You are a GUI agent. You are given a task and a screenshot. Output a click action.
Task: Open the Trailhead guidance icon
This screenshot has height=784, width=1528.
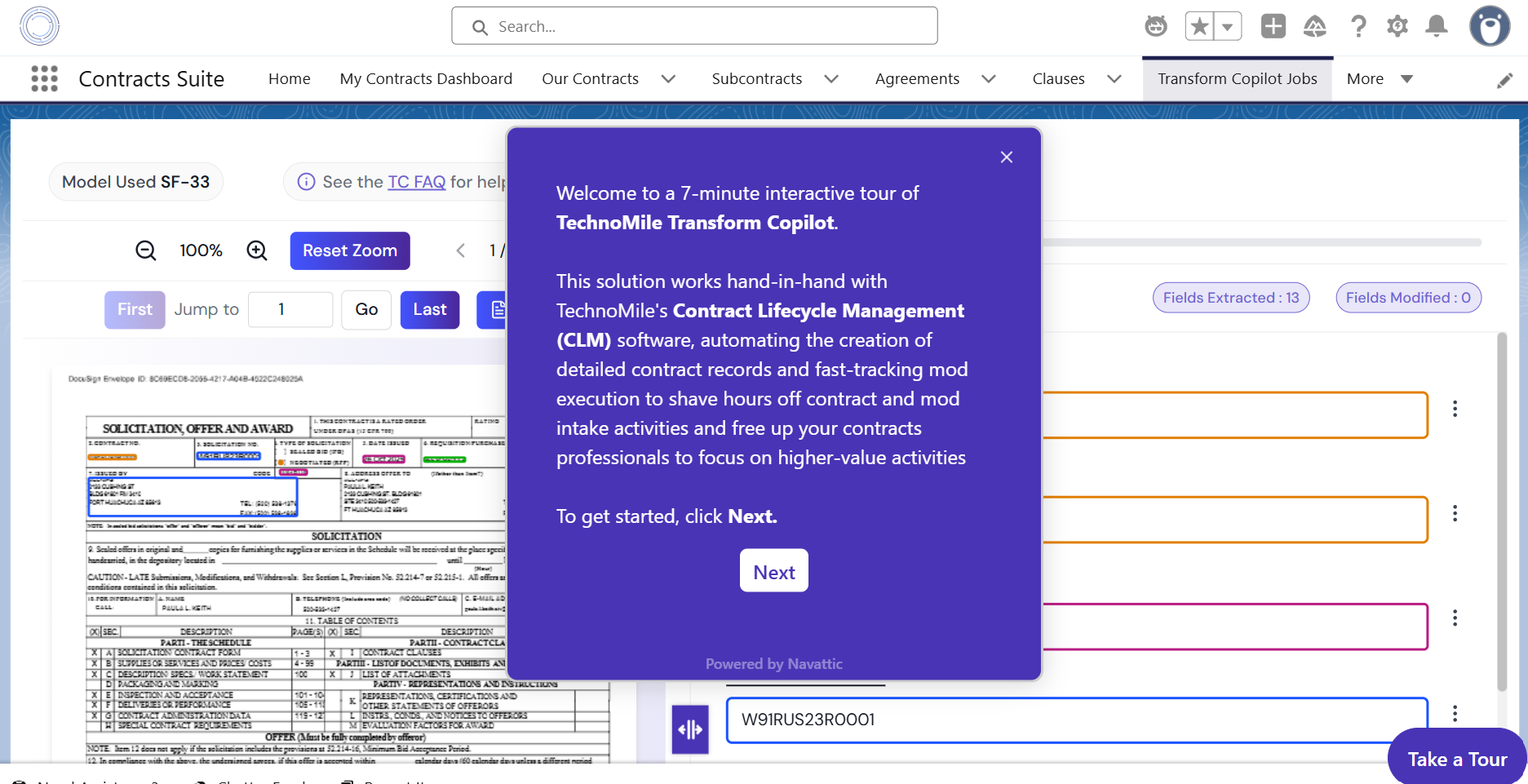click(1315, 26)
